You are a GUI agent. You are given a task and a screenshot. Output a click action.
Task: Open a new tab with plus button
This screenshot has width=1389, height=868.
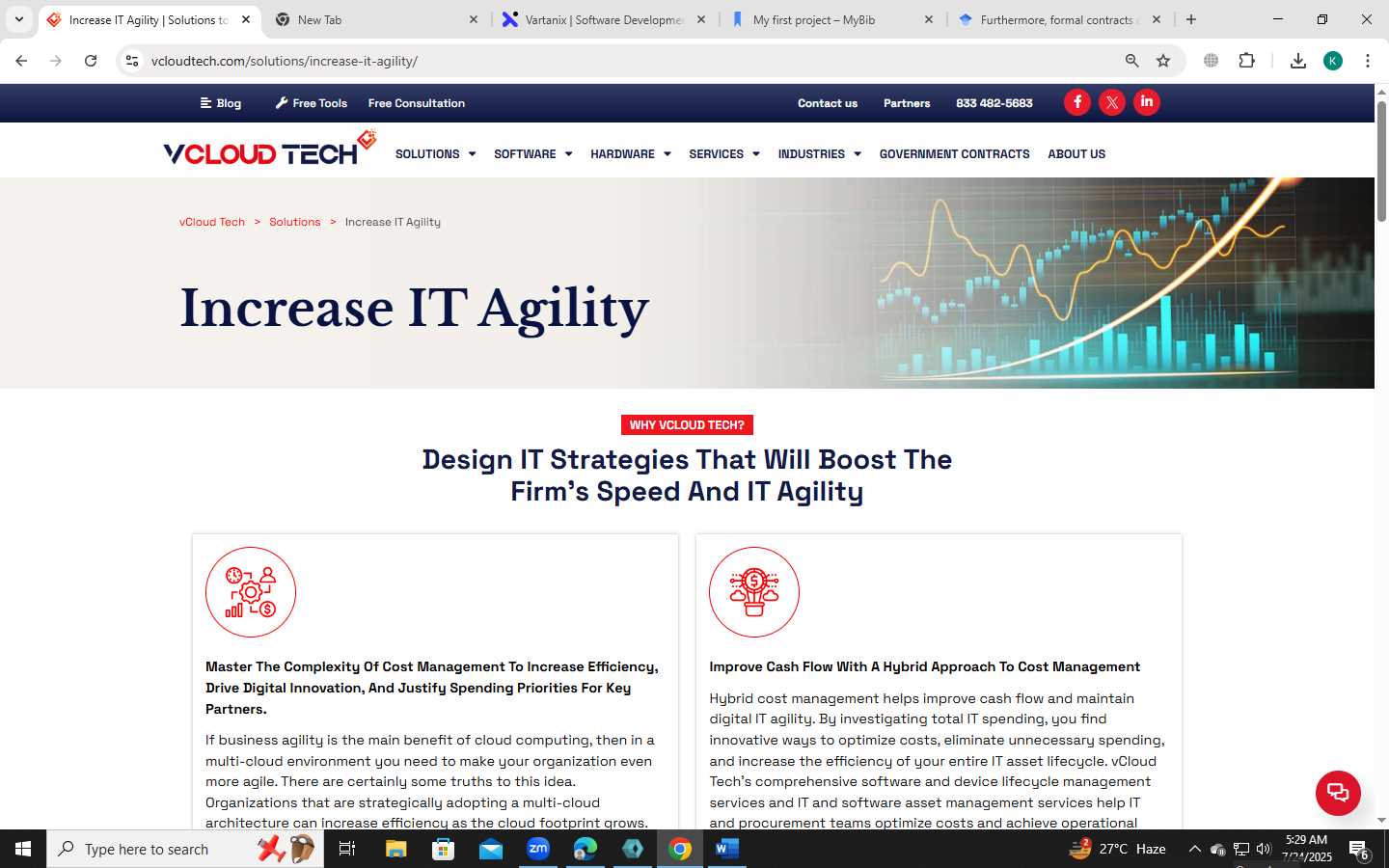point(1191,19)
